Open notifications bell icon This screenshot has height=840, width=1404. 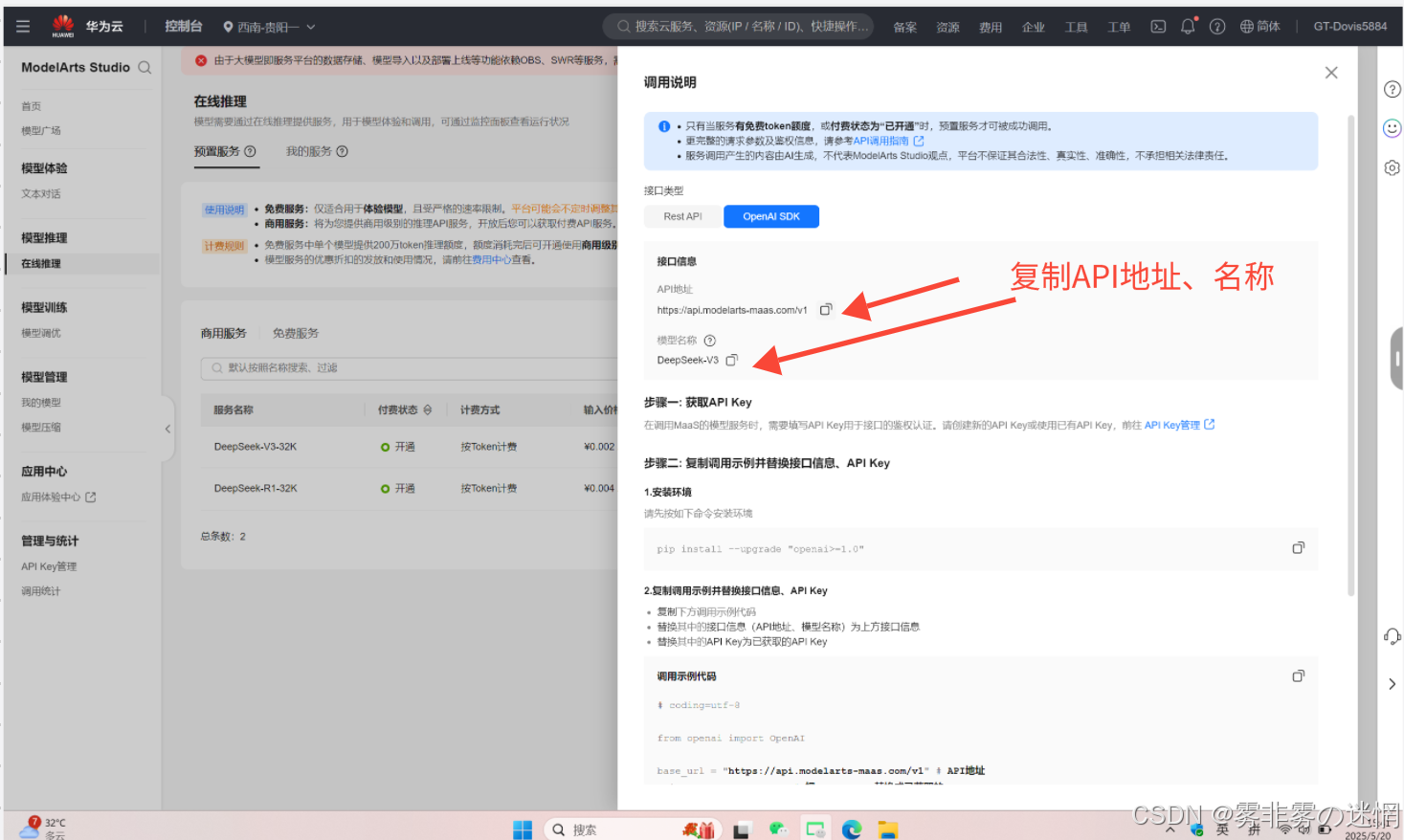(x=1188, y=27)
